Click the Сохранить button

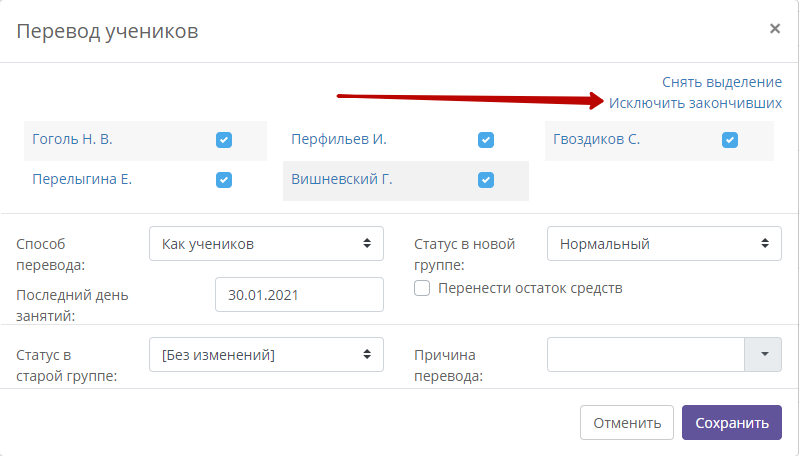pyautogui.click(x=732, y=422)
